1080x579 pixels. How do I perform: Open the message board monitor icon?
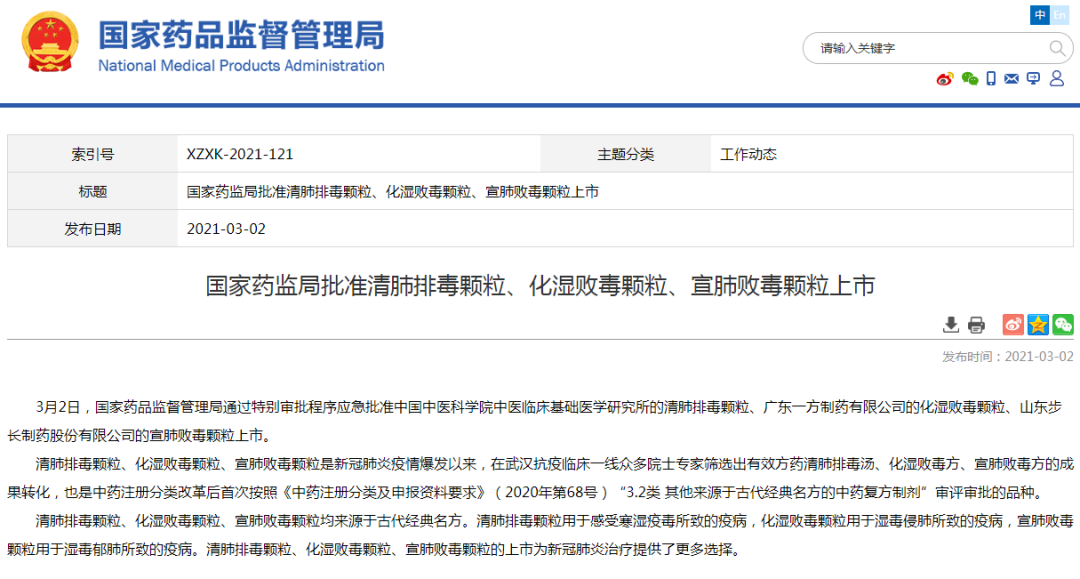(1033, 79)
